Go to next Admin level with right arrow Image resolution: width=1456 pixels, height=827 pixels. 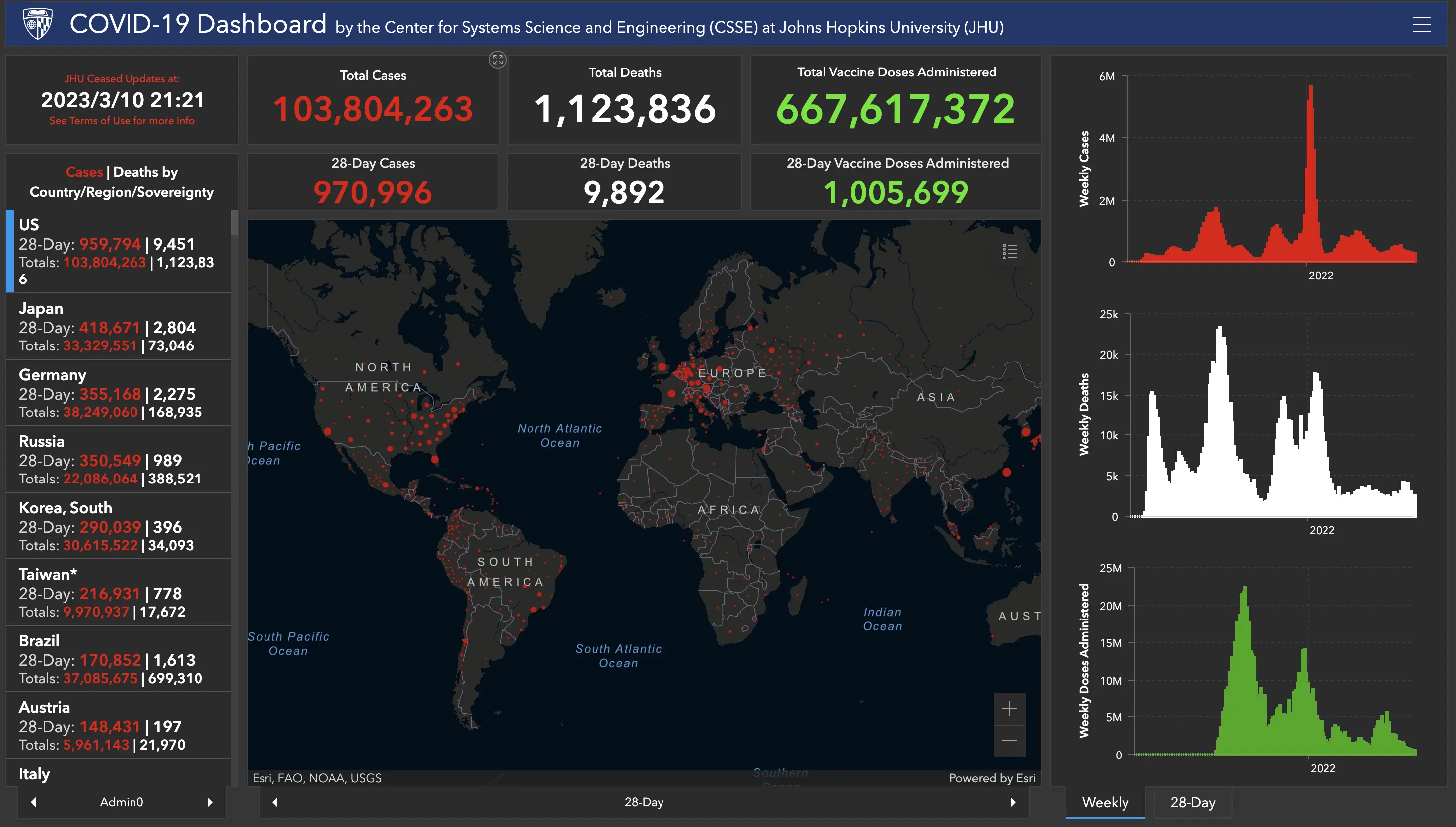(x=210, y=802)
